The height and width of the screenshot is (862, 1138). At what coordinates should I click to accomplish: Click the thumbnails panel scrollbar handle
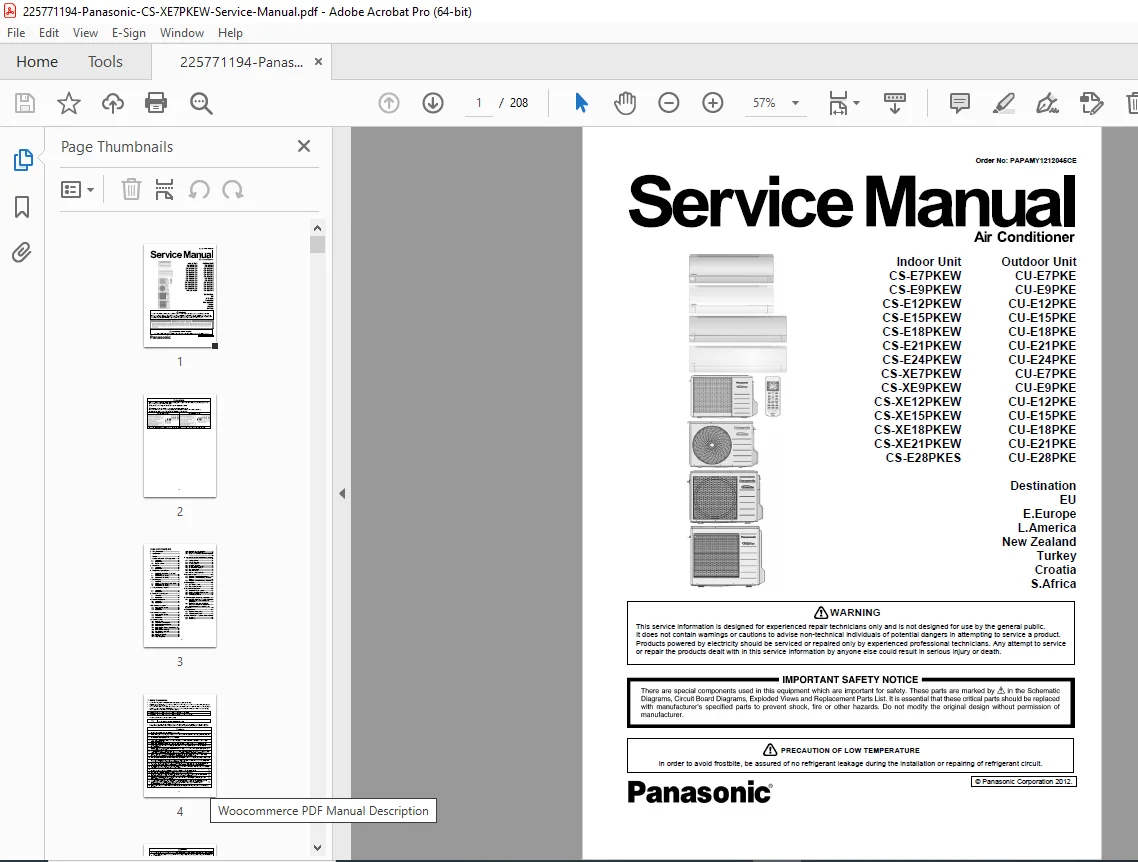coord(317,245)
